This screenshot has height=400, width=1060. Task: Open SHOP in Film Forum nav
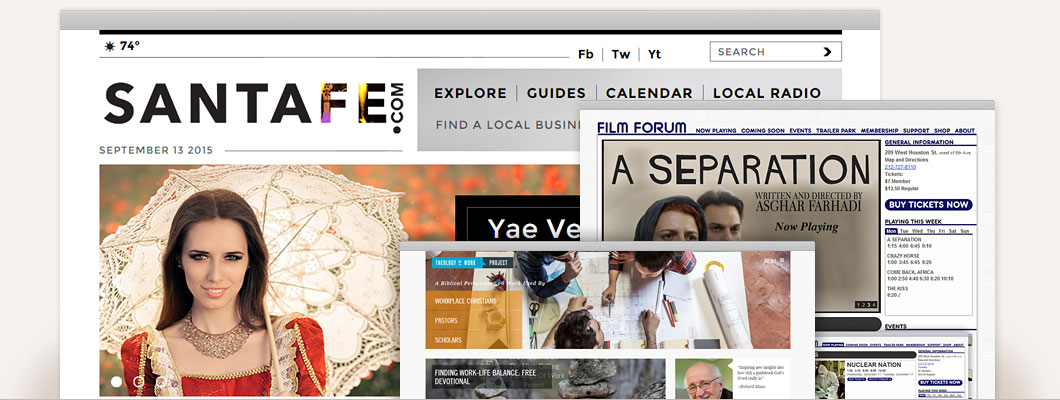point(942,130)
